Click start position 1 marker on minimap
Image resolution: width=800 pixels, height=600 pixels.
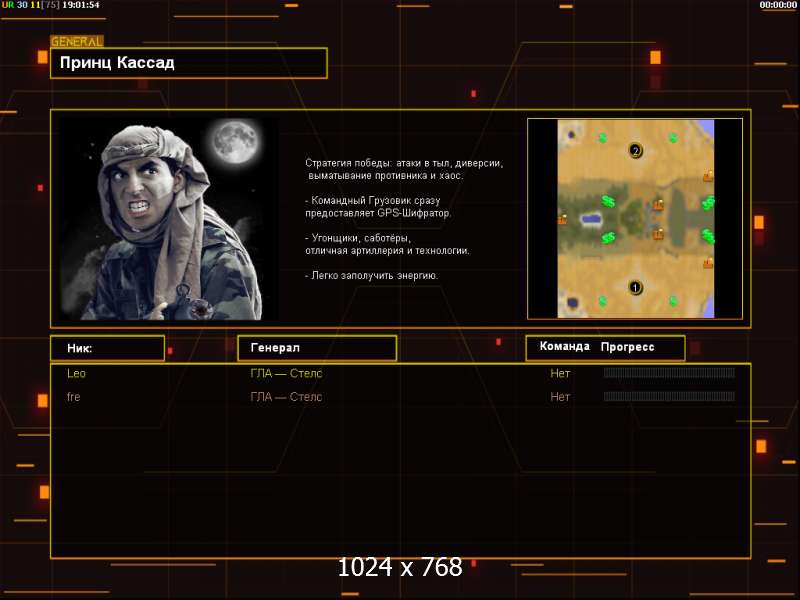tap(635, 288)
